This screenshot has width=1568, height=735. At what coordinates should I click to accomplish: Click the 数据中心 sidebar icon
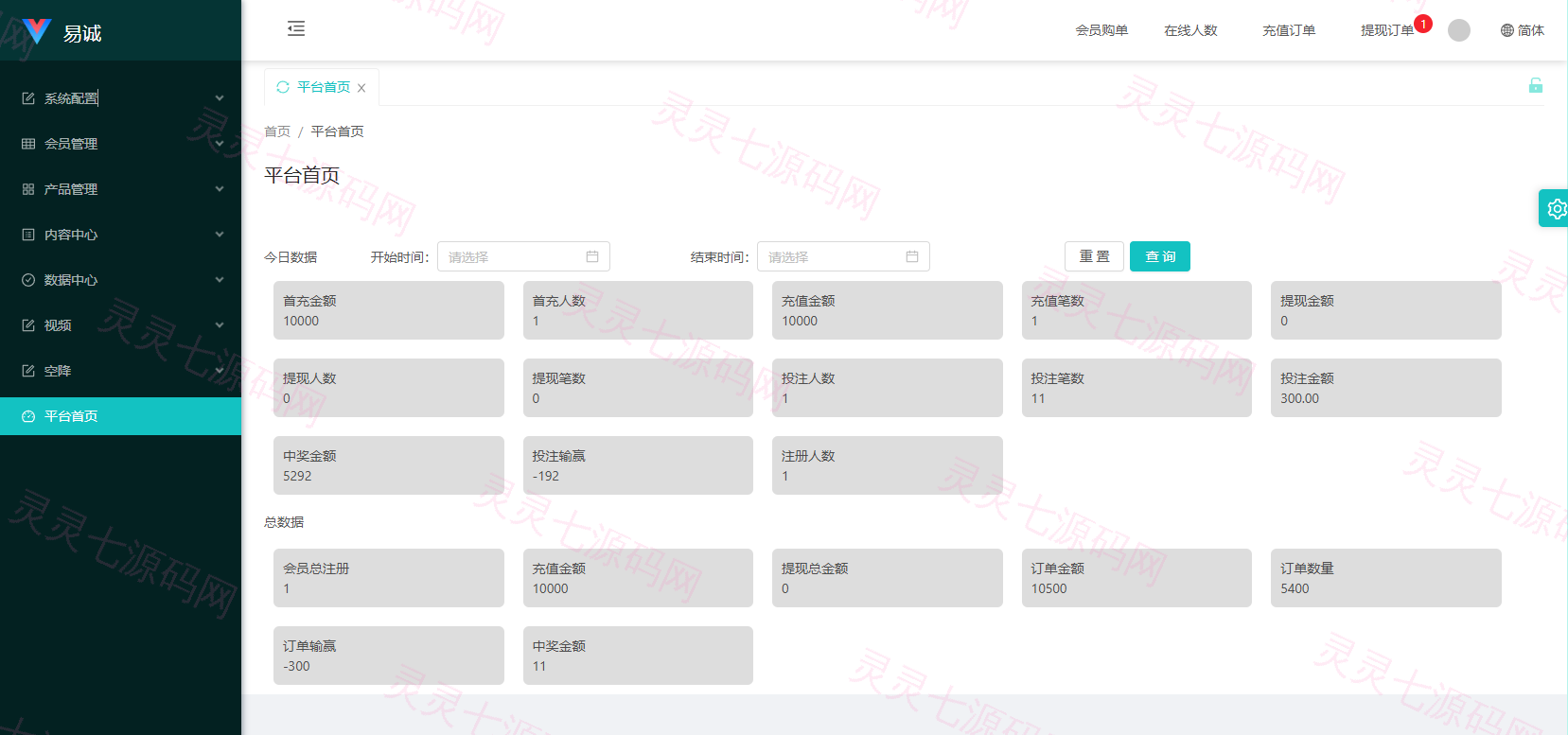click(x=28, y=280)
